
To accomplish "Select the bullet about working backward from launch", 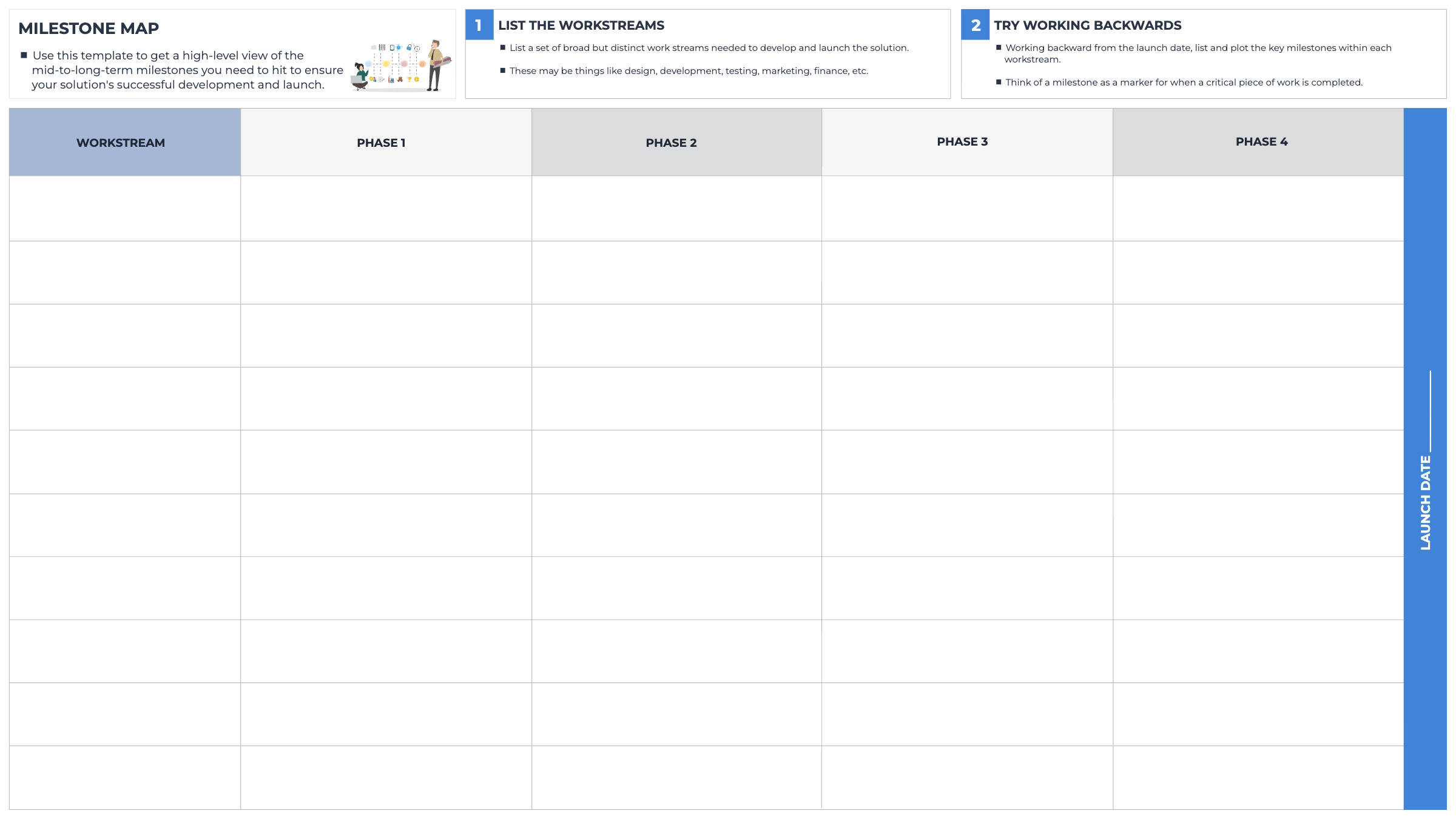I will (1194, 53).
